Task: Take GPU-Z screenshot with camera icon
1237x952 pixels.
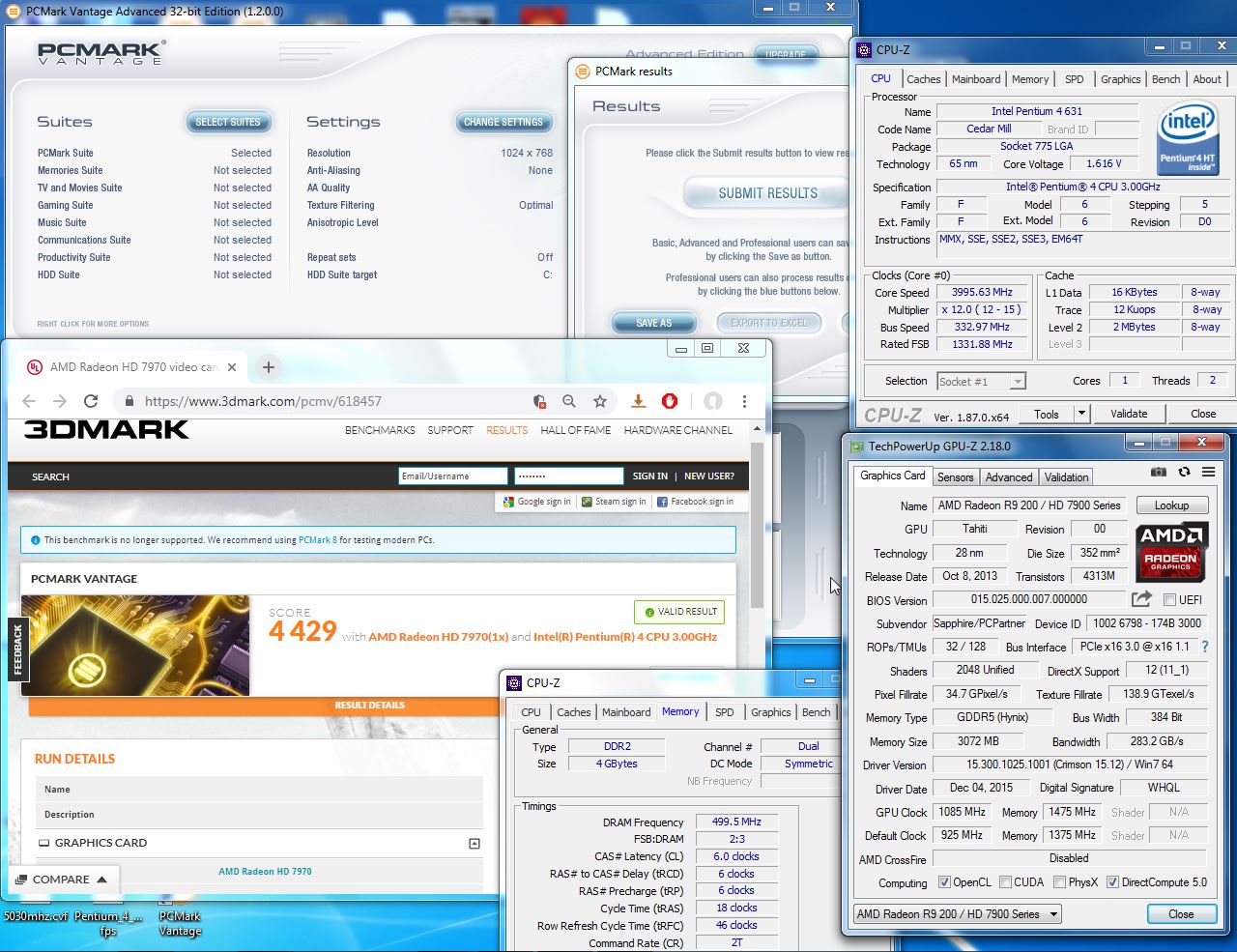Action: tap(1159, 472)
